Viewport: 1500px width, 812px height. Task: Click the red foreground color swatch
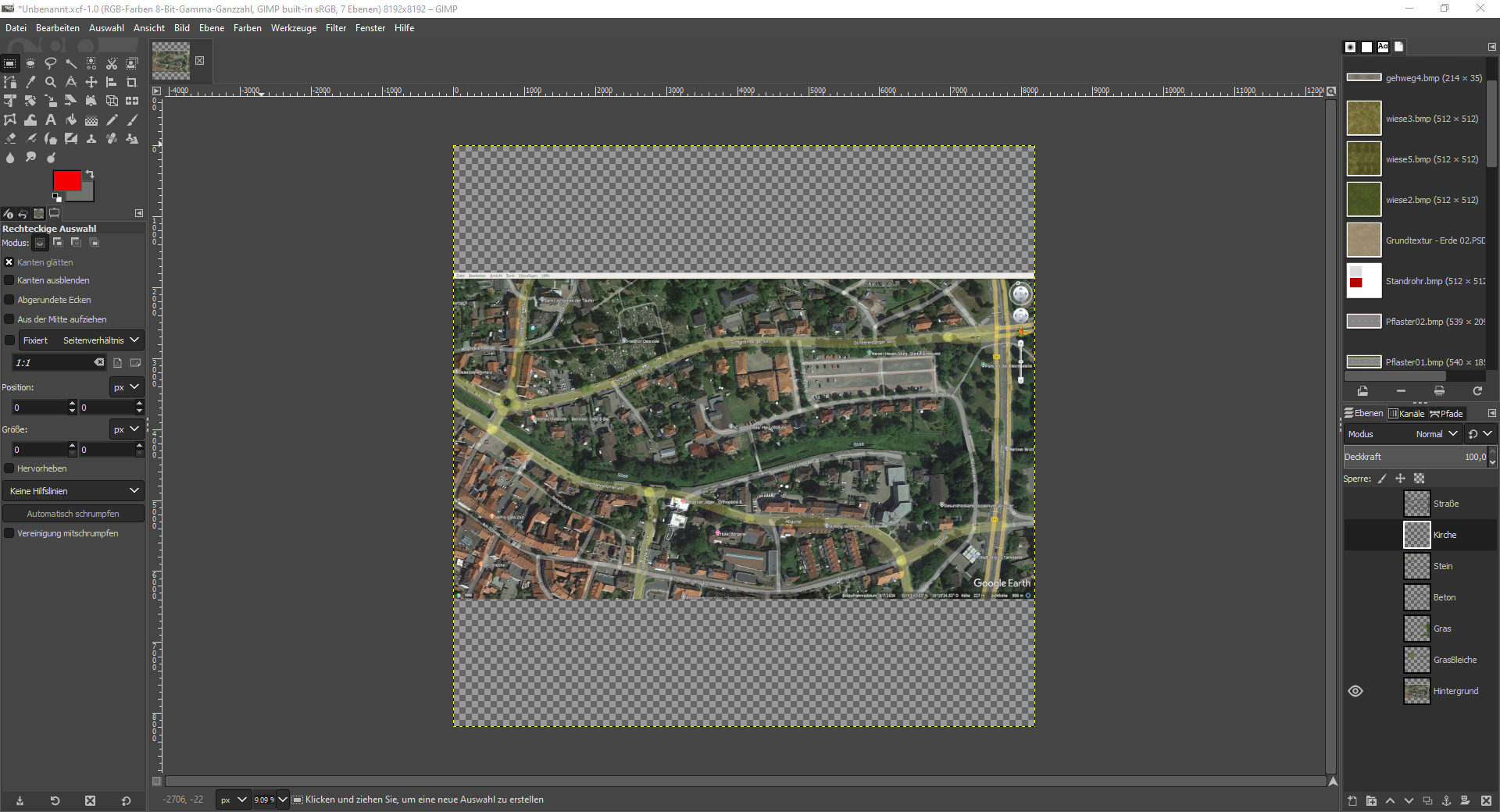pyautogui.click(x=66, y=180)
